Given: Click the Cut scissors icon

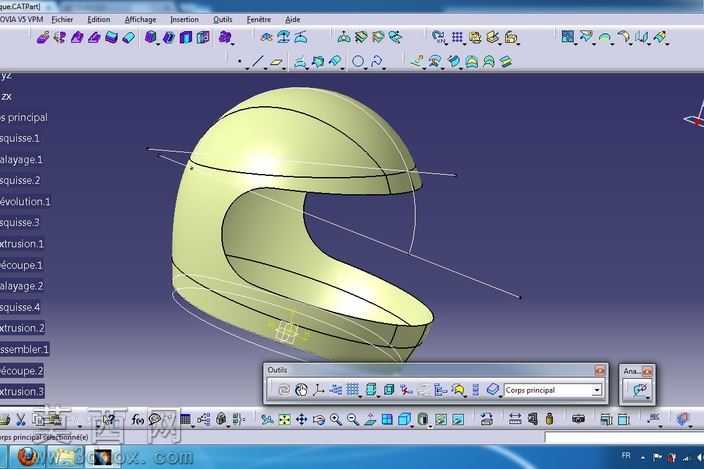Looking at the screenshot, I should pos(21,420).
